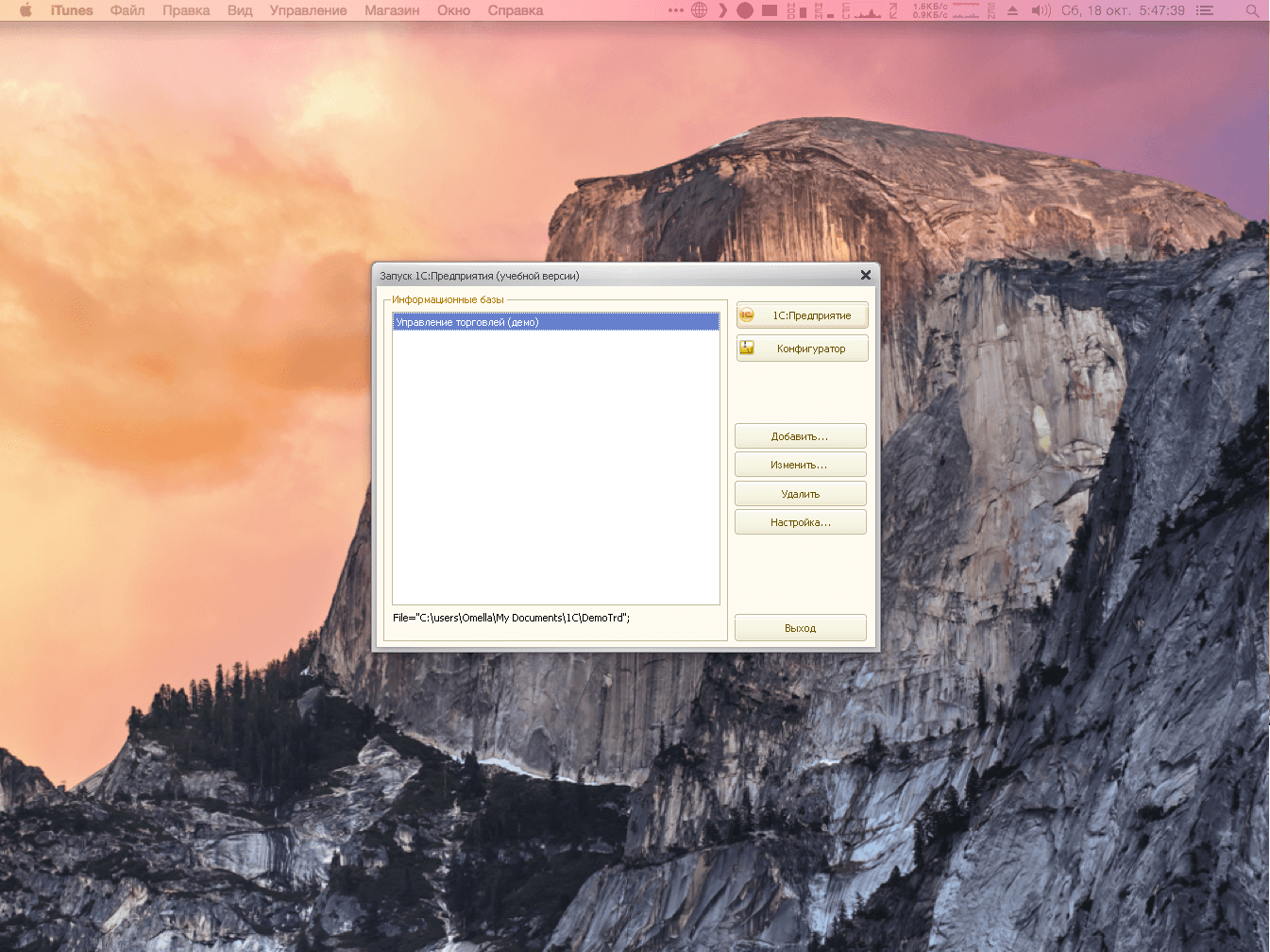The width and height of the screenshot is (1270, 952).
Task: Open the Файл menu
Action: [x=127, y=10]
